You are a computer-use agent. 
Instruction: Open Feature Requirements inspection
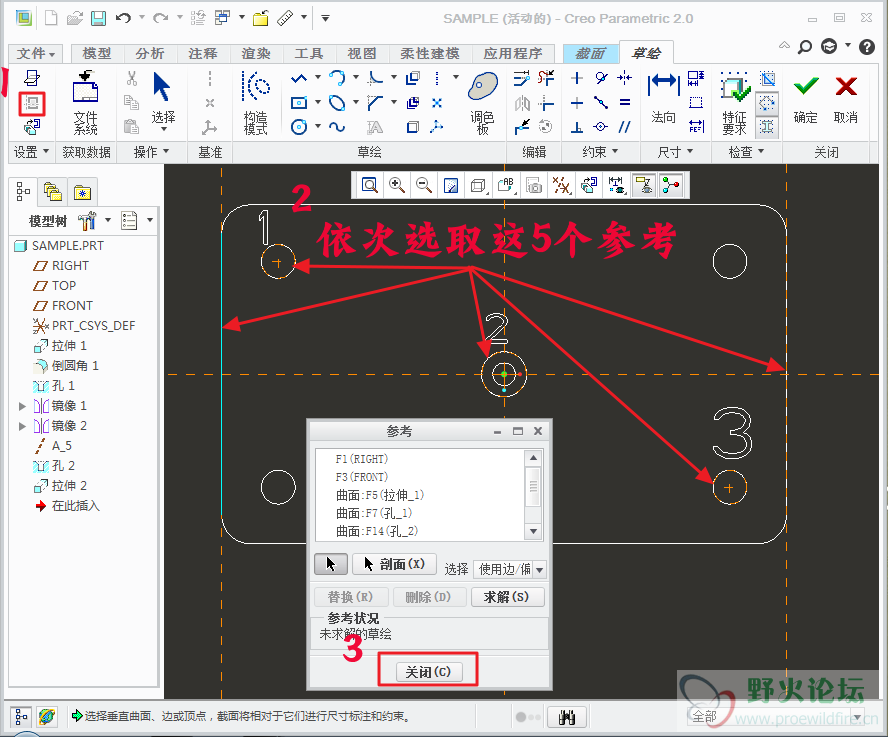[735, 103]
